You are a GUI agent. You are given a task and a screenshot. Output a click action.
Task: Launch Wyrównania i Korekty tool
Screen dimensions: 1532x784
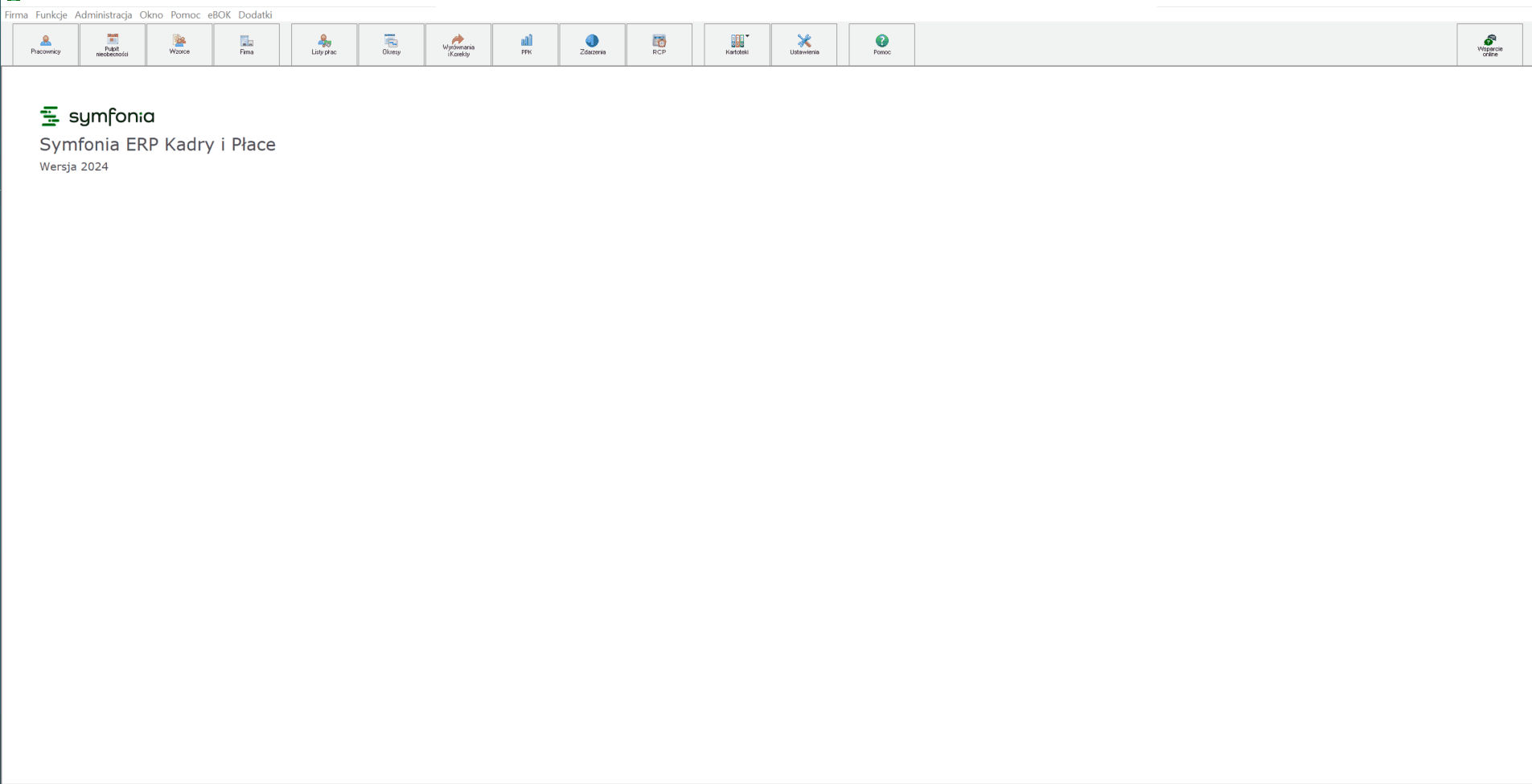coord(458,44)
